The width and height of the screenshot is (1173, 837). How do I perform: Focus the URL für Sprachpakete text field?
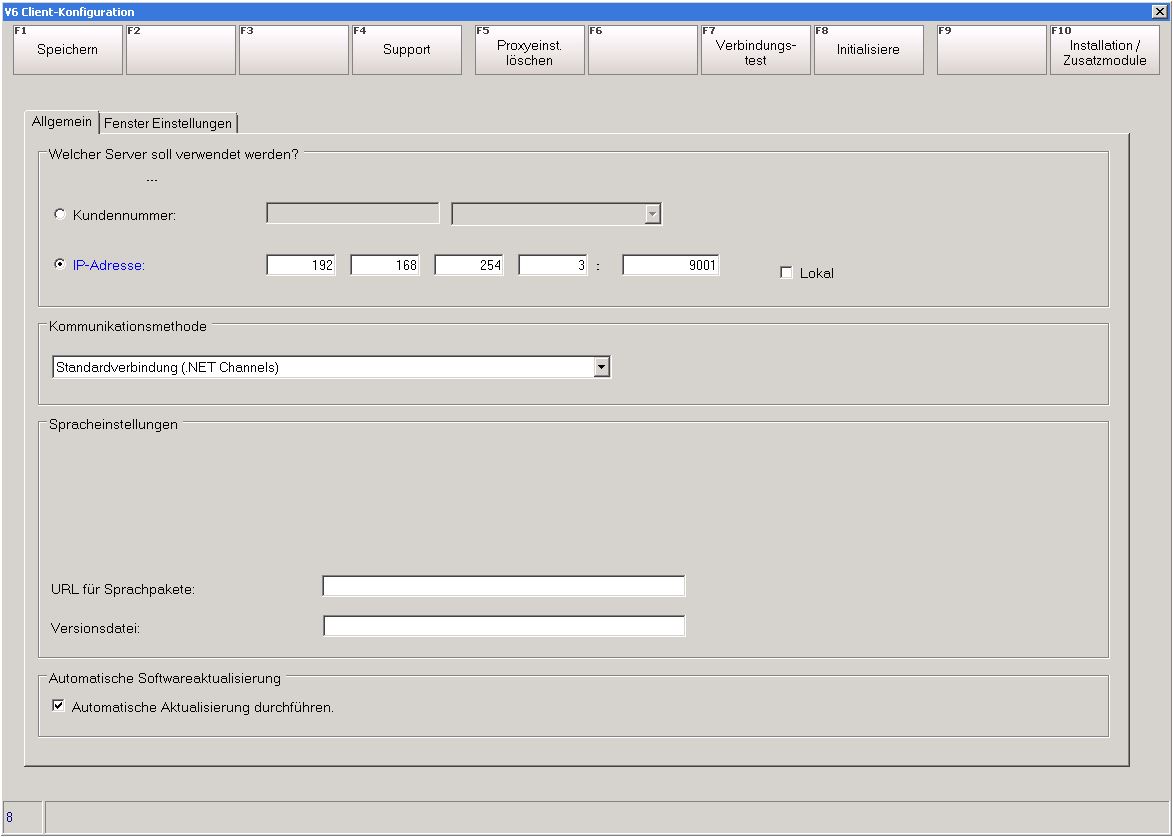coord(503,586)
